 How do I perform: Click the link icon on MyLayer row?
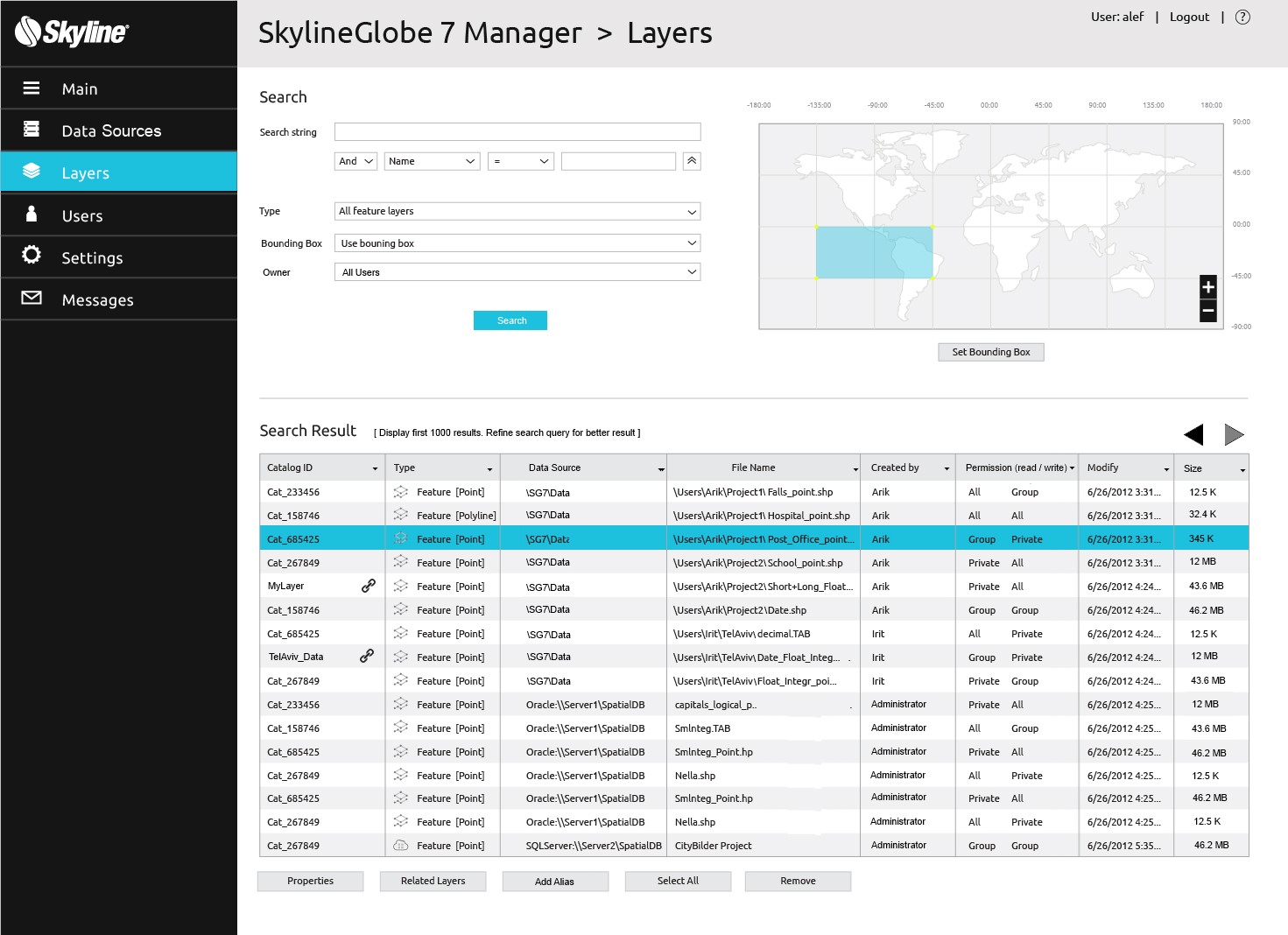tap(369, 586)
